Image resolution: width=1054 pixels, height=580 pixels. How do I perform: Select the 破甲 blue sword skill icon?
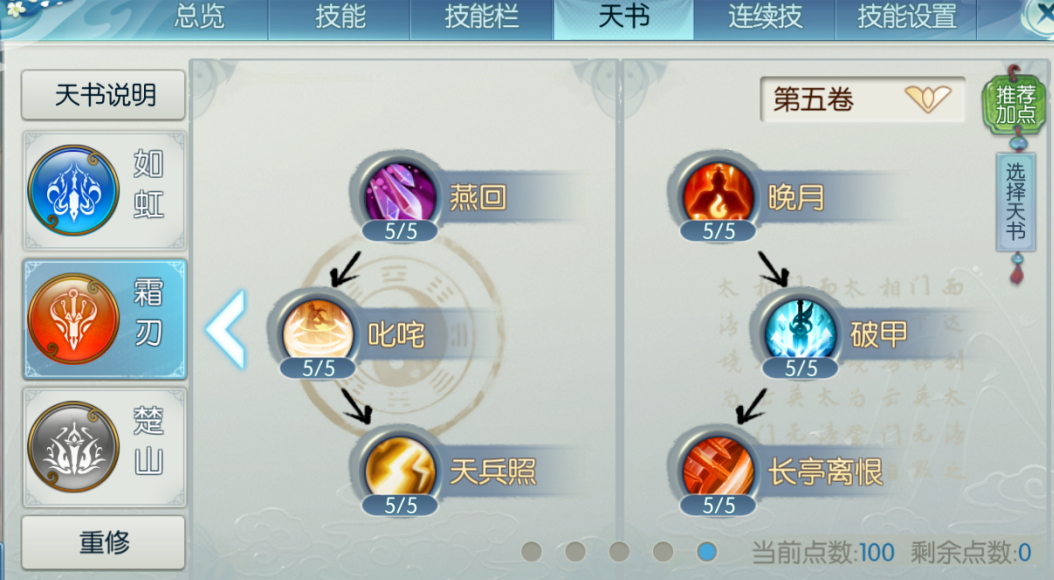(800, 332)
